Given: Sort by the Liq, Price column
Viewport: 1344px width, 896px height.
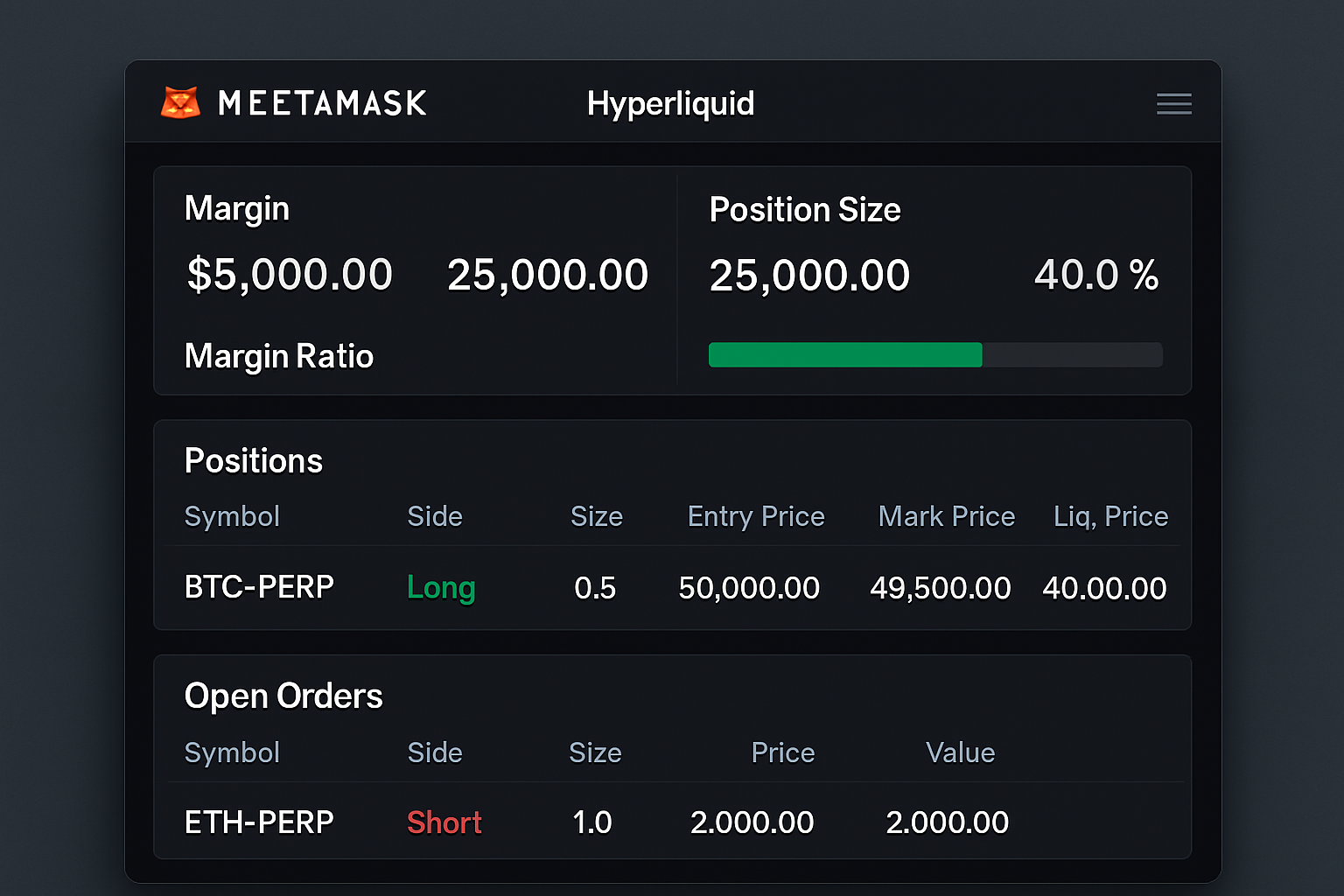Looking at the screenshot, I should coord(1110,516).
